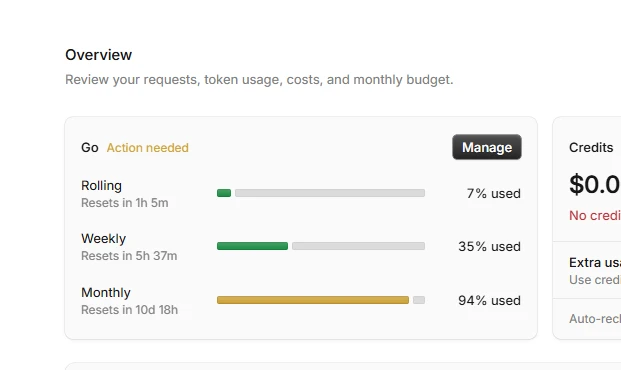The width and height of the screenshot is (621, 370).
Task: Select the Weekly usage progress bar
Action: pyautogui.click(x=321, y=246)
